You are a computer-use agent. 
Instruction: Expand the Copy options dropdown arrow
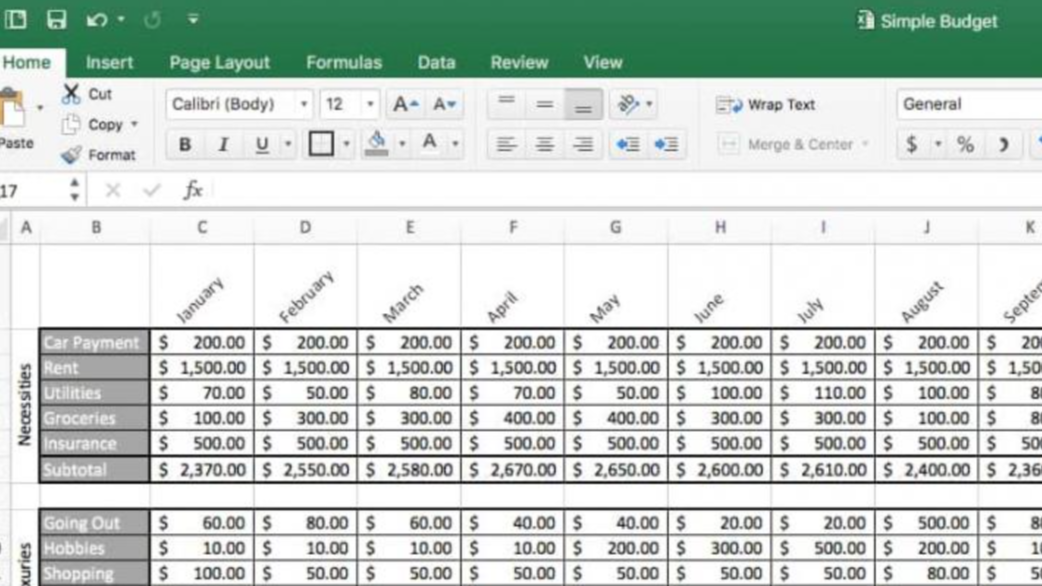(134, 124)
